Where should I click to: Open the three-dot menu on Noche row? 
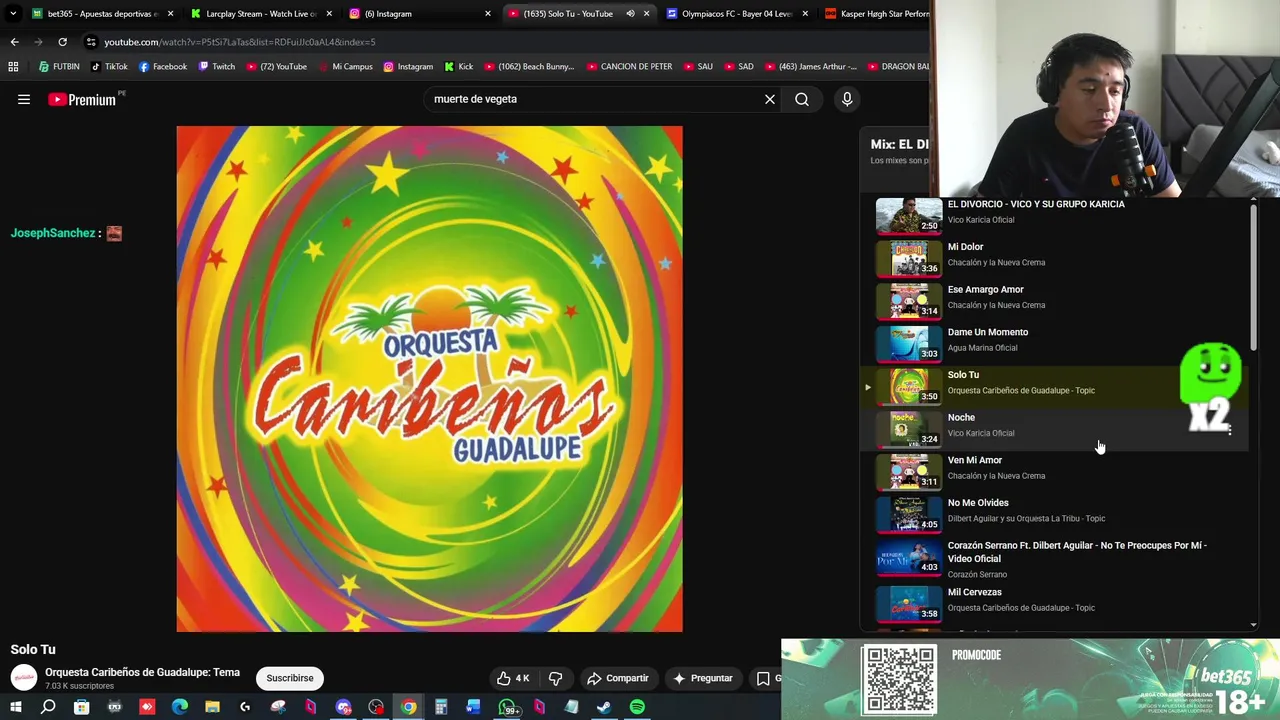(1230, 430)
